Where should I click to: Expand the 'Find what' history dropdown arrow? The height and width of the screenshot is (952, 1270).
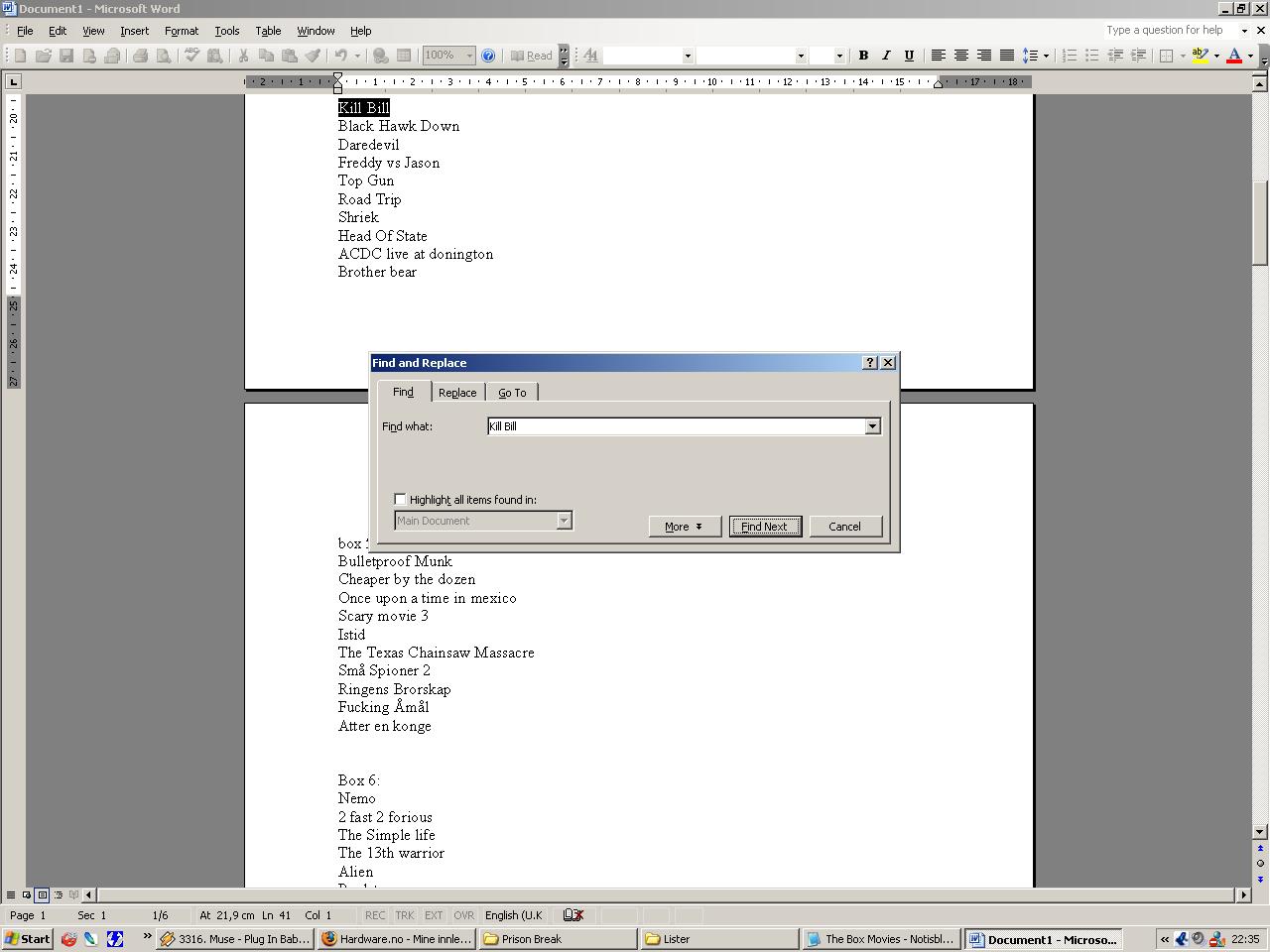(x=872, y=426)
